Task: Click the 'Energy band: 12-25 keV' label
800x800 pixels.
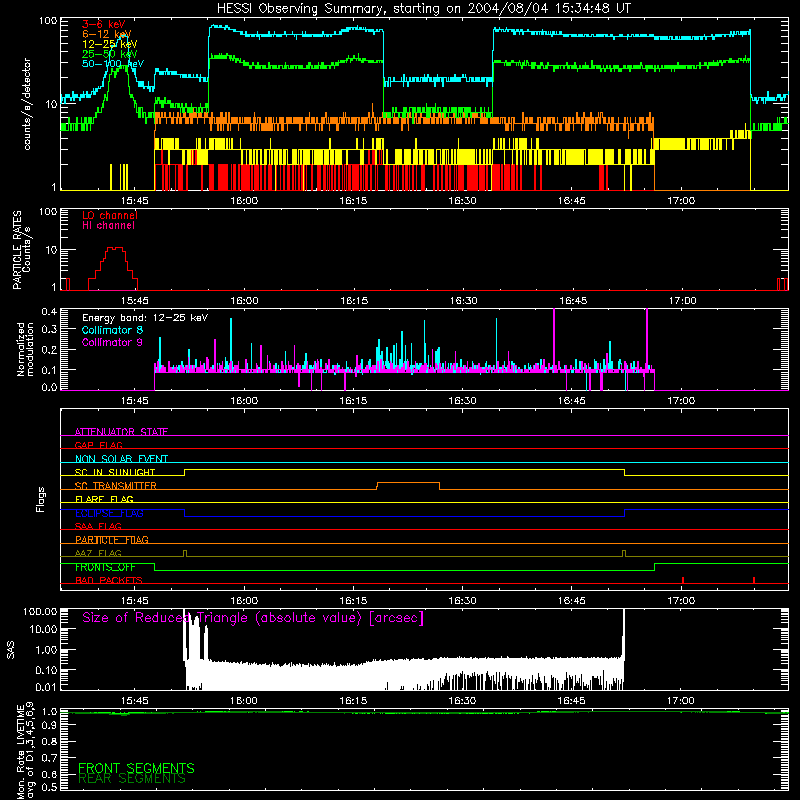Action: [x=145, y=318]
